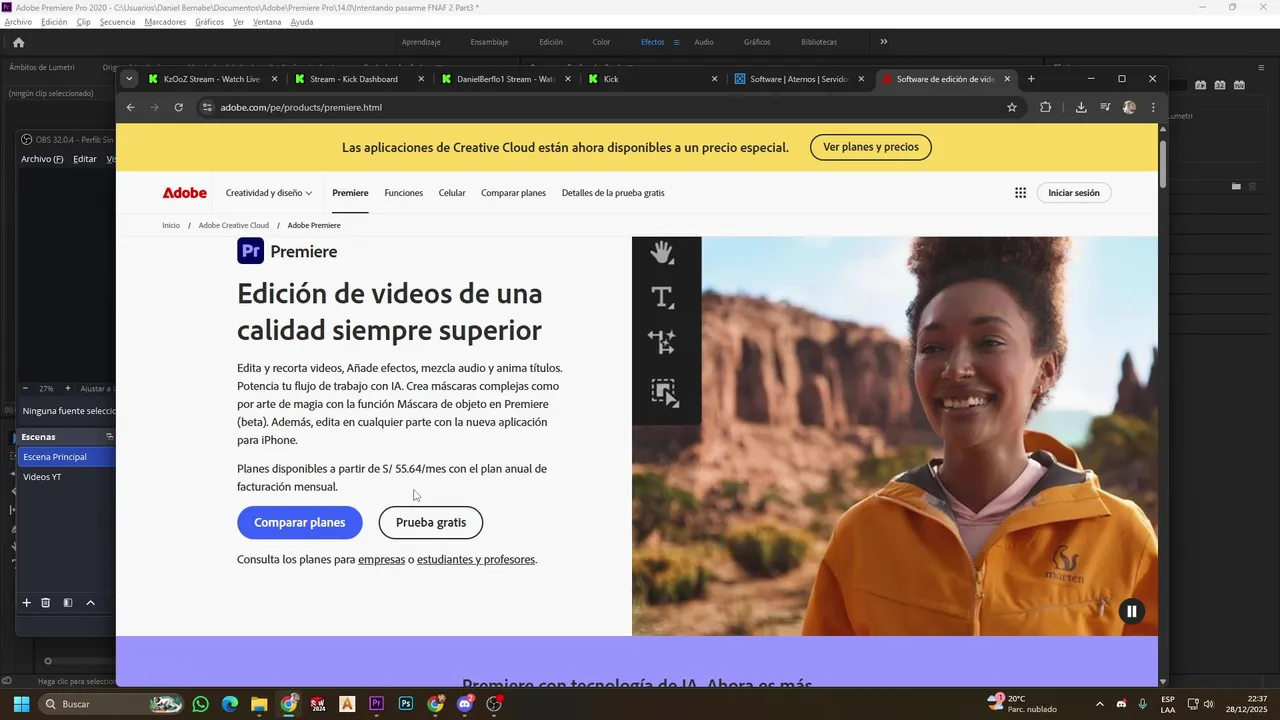
Task: Open File Explorer from the taskbar
Action: point(259,704)
